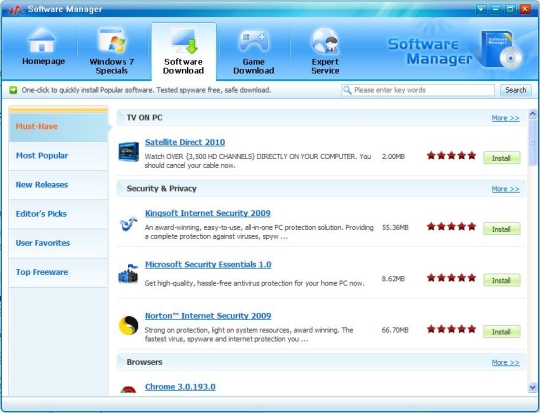The height and width of the screenshot is (413, 540).
Task: Click Kingsoft Internet Security icon
Action: [128, 224]
